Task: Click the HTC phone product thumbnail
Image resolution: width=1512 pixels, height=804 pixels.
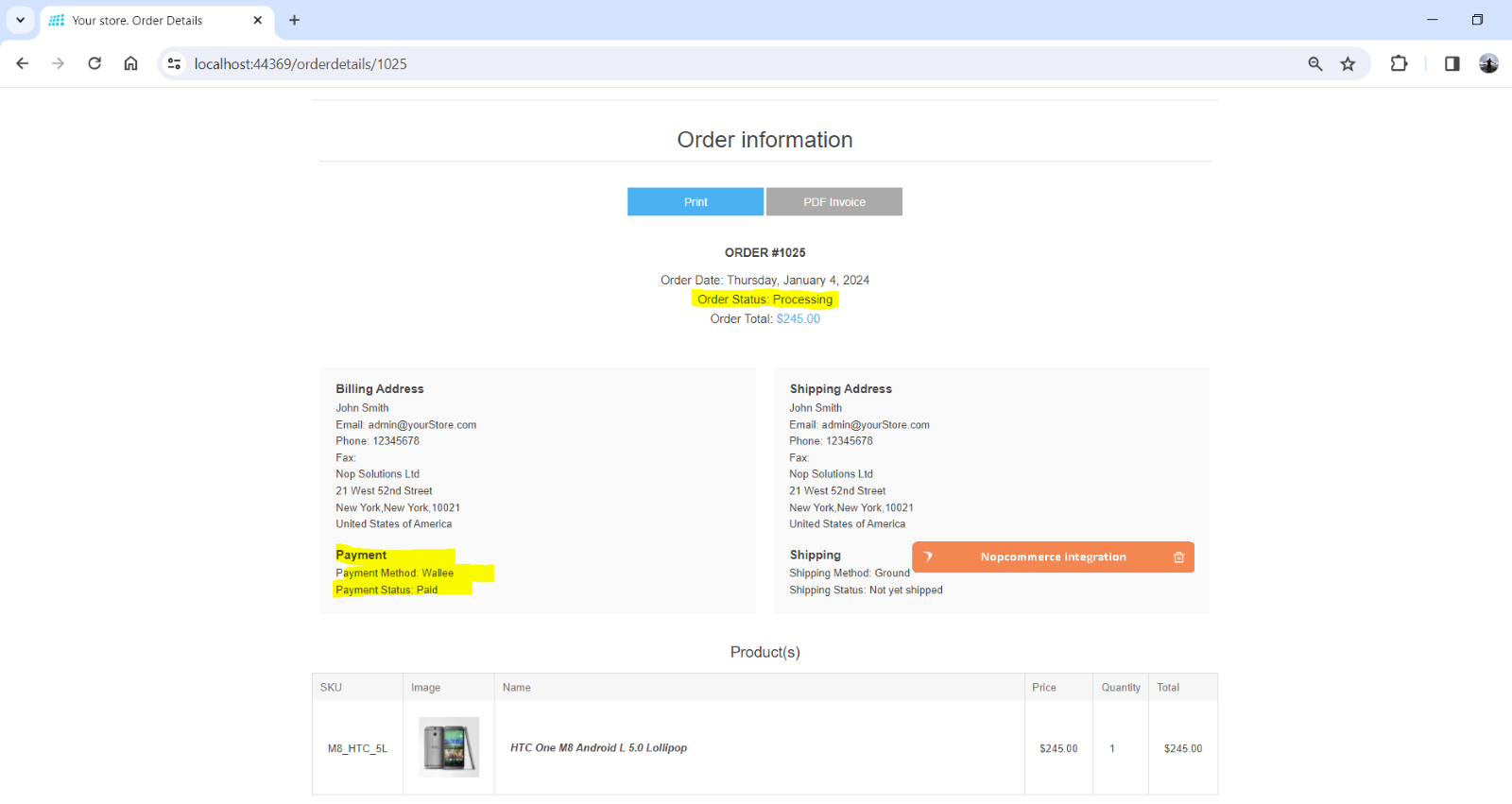Action: tap(449, 746)
